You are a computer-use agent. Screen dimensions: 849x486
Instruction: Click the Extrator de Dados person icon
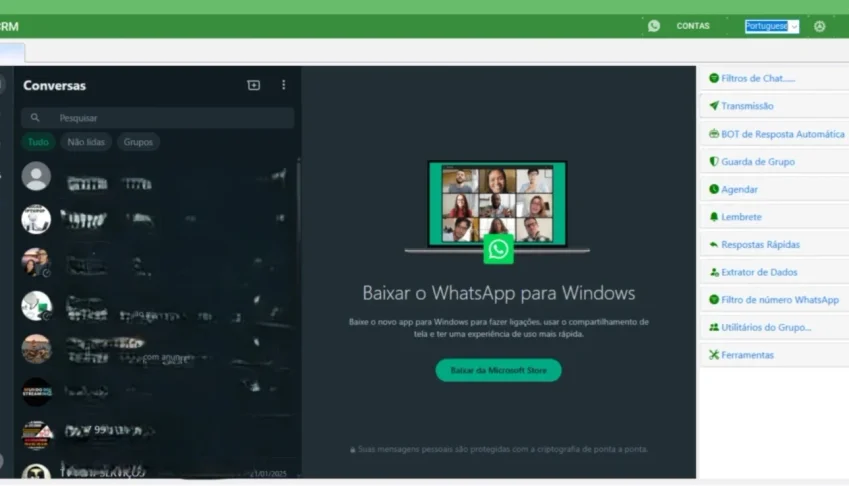(714, 272)
